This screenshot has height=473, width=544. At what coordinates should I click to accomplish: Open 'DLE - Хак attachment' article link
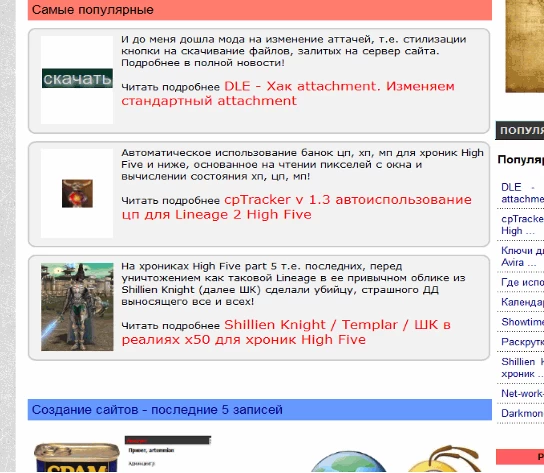[x=288, y=93]
